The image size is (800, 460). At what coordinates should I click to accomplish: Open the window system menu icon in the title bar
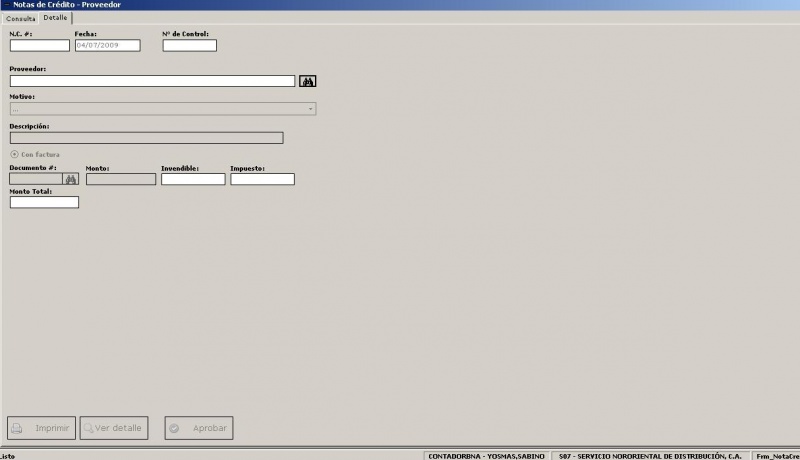tap(6, 5)
